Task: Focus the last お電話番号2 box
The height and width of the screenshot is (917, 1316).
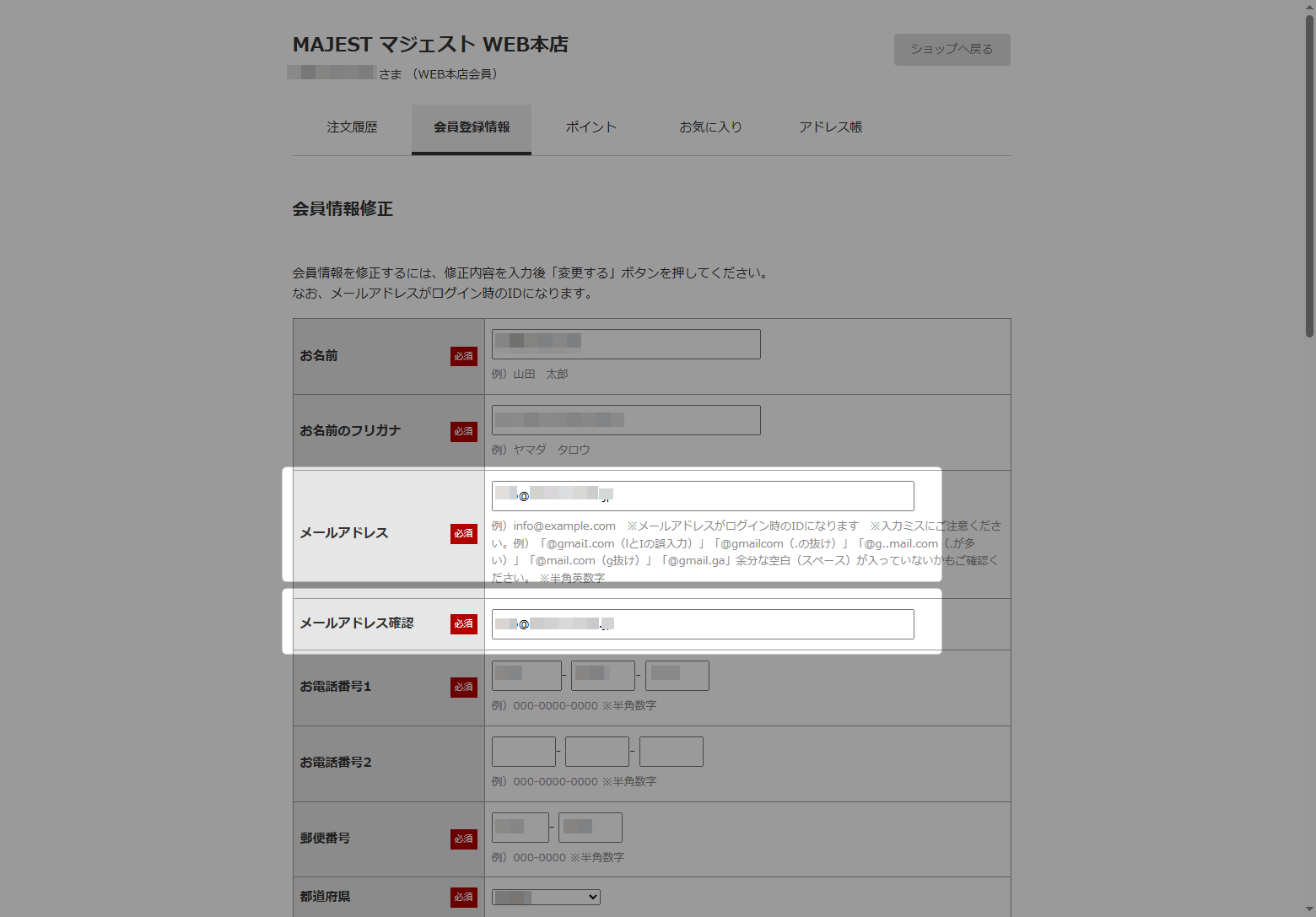Action: (671, 752)
